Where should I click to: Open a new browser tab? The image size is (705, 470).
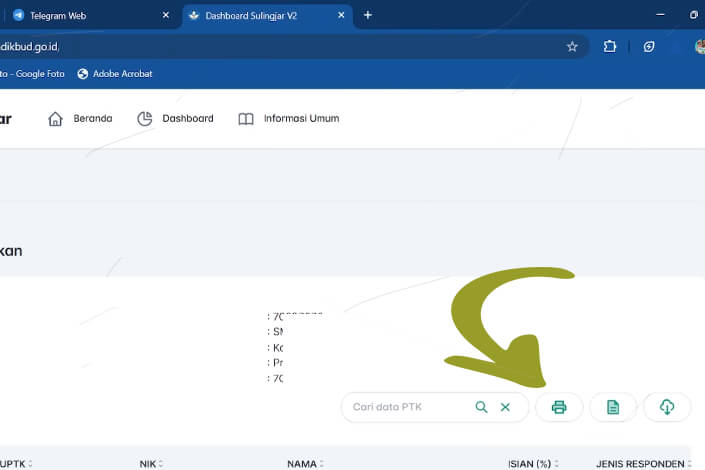pyautogui.click(x=368, y=15)
